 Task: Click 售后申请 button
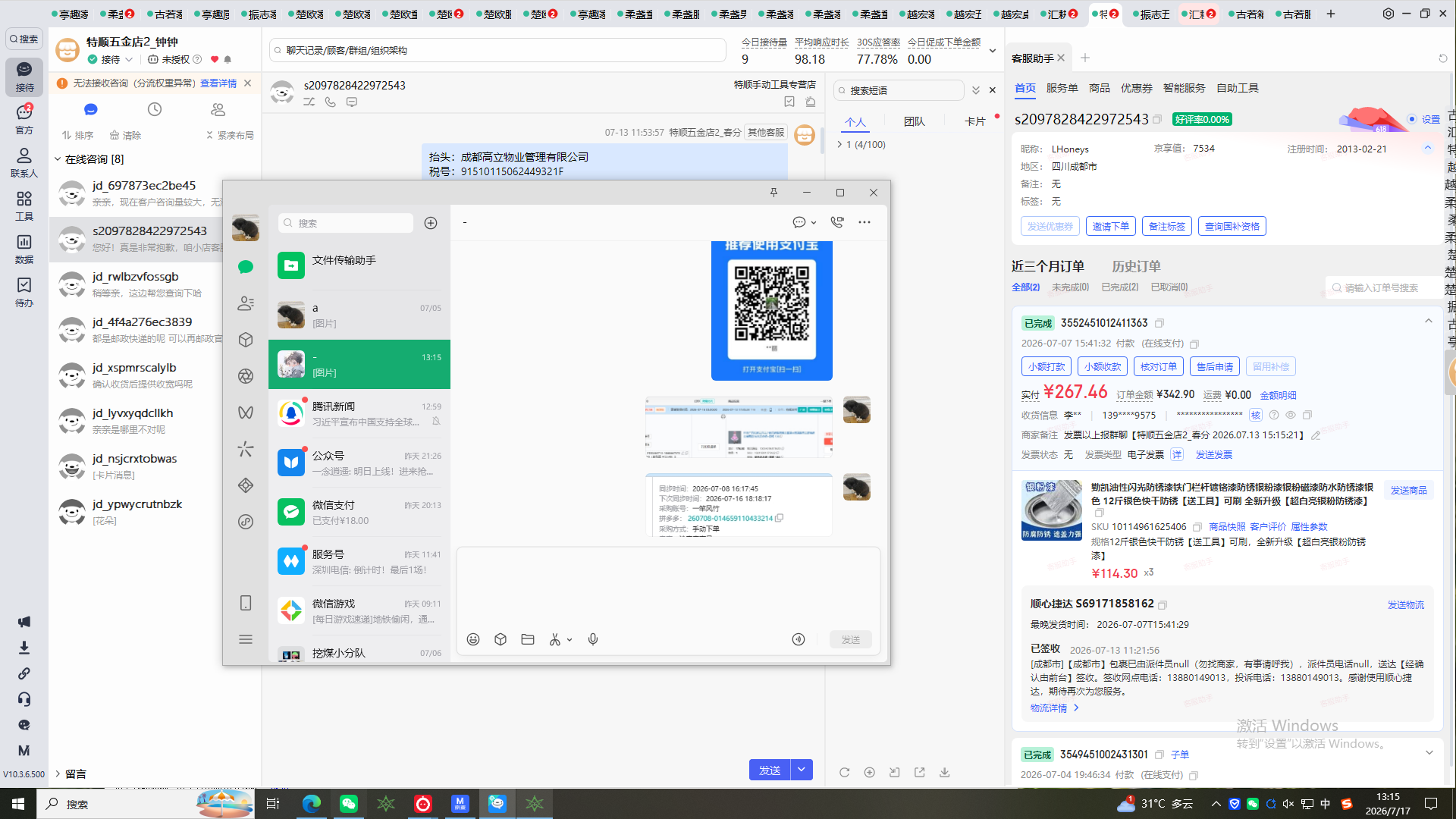1214,366
